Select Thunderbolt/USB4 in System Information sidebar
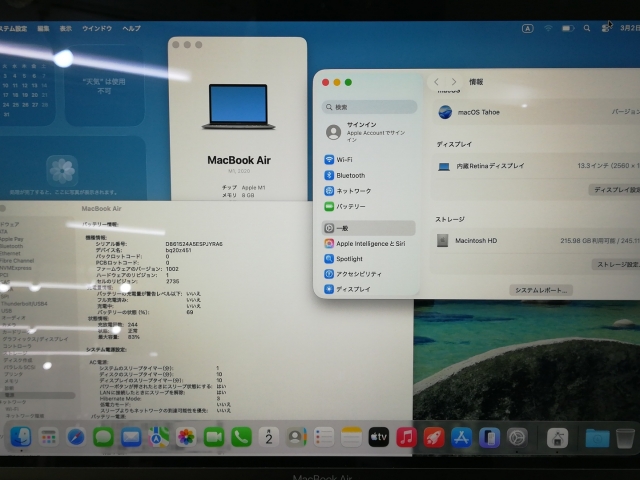The height and width of the screenshot is (480, 640). click(x=24, y=304)
